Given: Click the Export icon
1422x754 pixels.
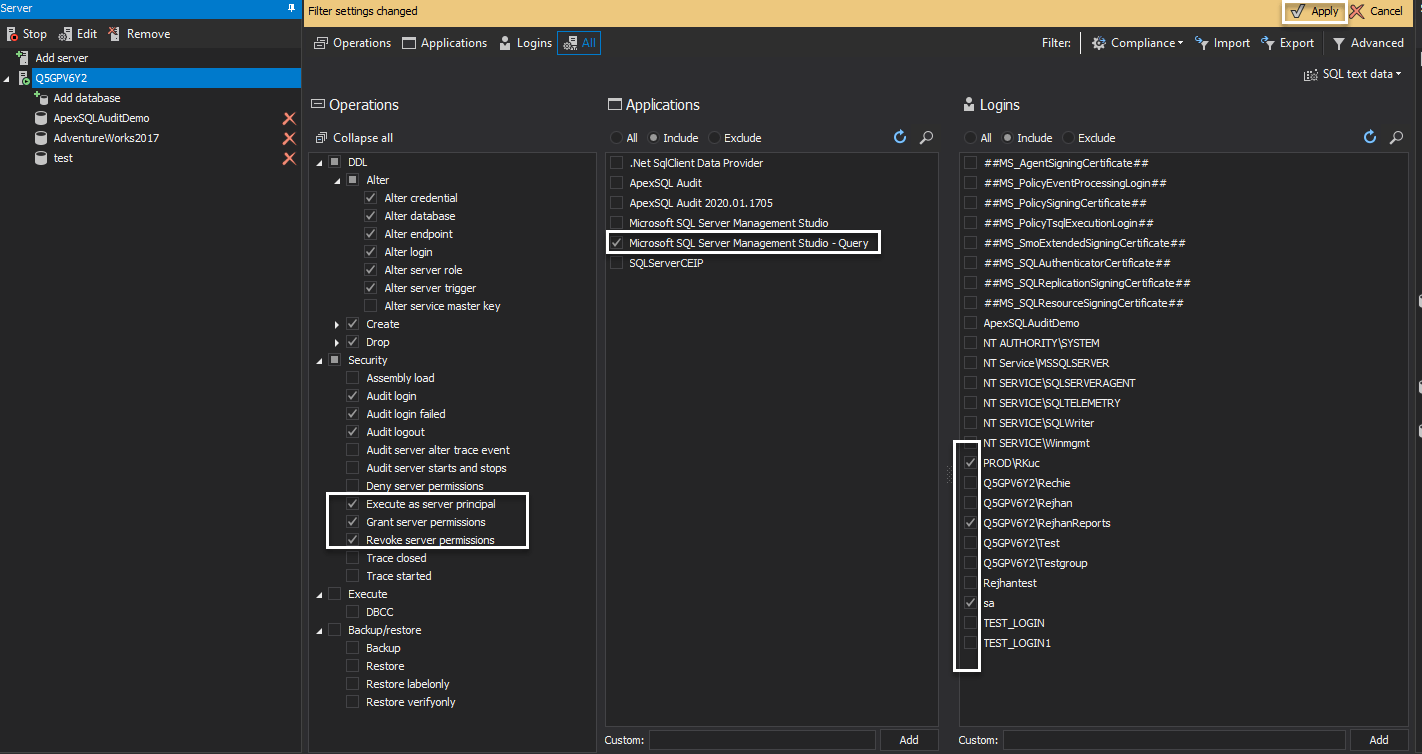Looking at the screenshot, I should tap(1287, 43).
